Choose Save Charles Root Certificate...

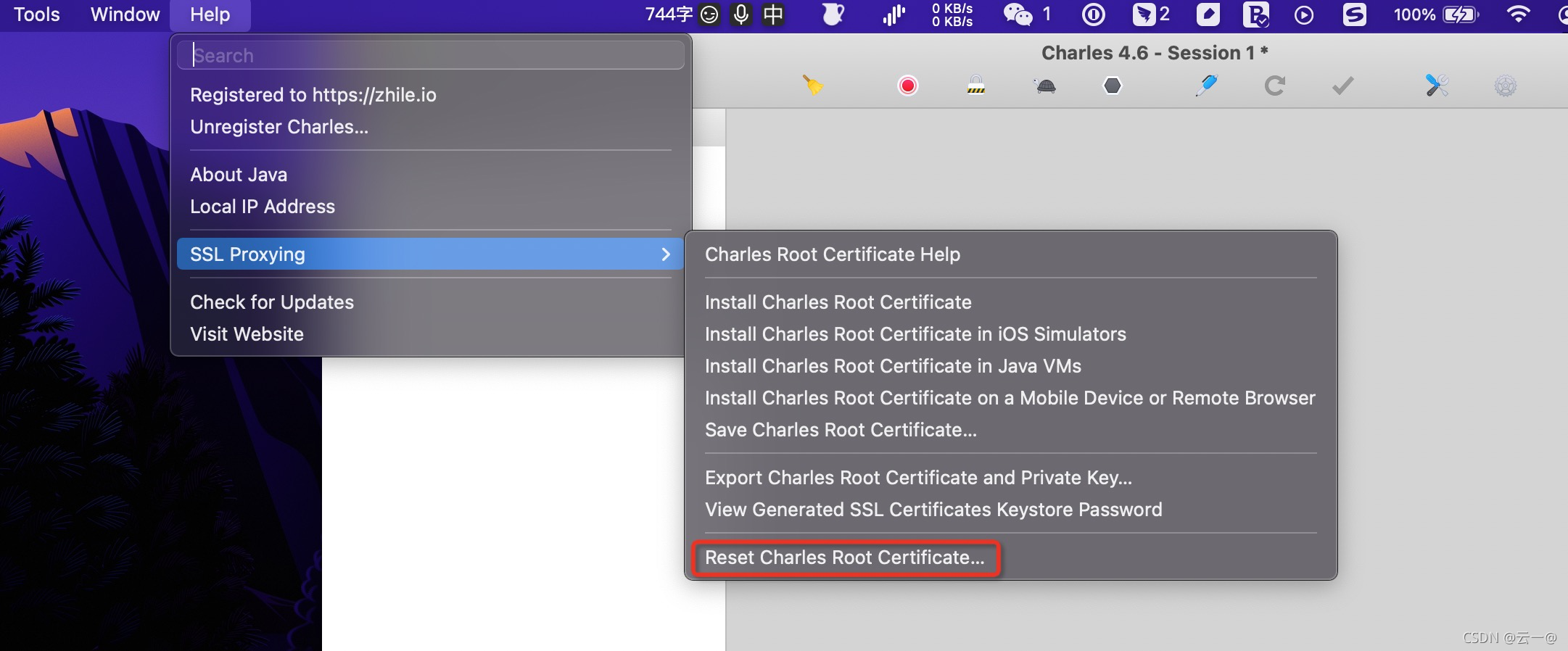pyautogui.click(x=1011, y=430)
